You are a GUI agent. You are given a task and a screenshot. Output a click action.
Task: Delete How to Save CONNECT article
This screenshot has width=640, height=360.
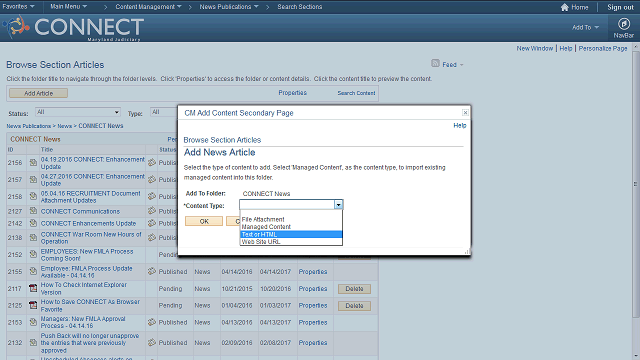coord(354,306)
